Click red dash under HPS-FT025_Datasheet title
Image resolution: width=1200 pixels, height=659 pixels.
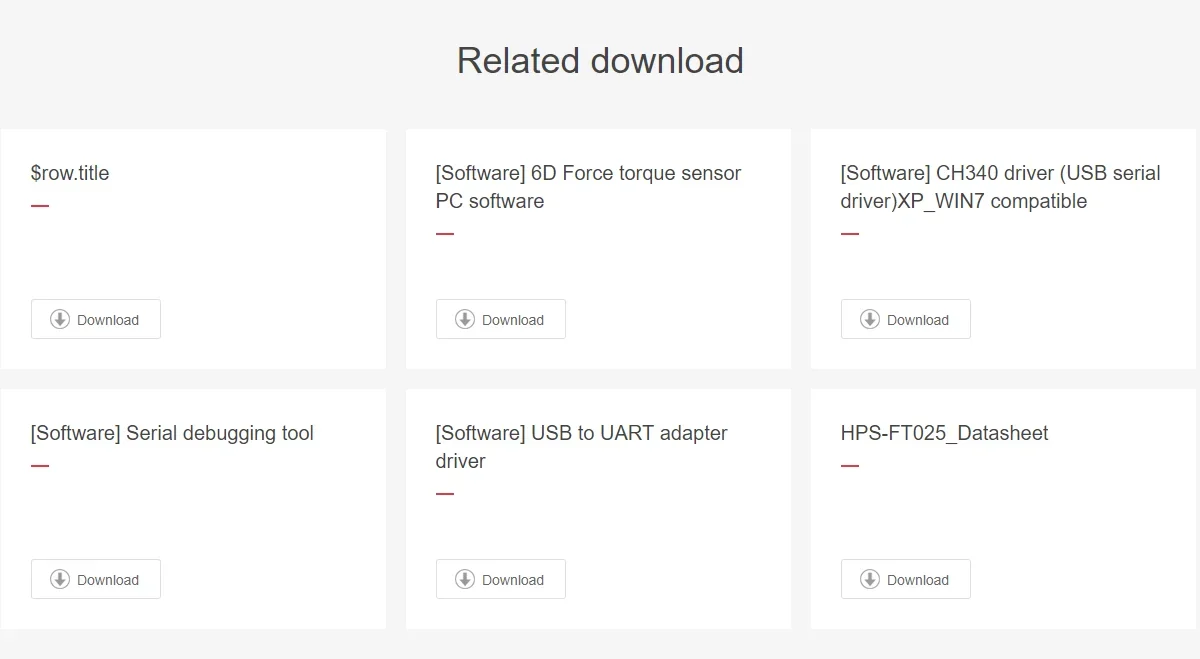tap(850, 466)
